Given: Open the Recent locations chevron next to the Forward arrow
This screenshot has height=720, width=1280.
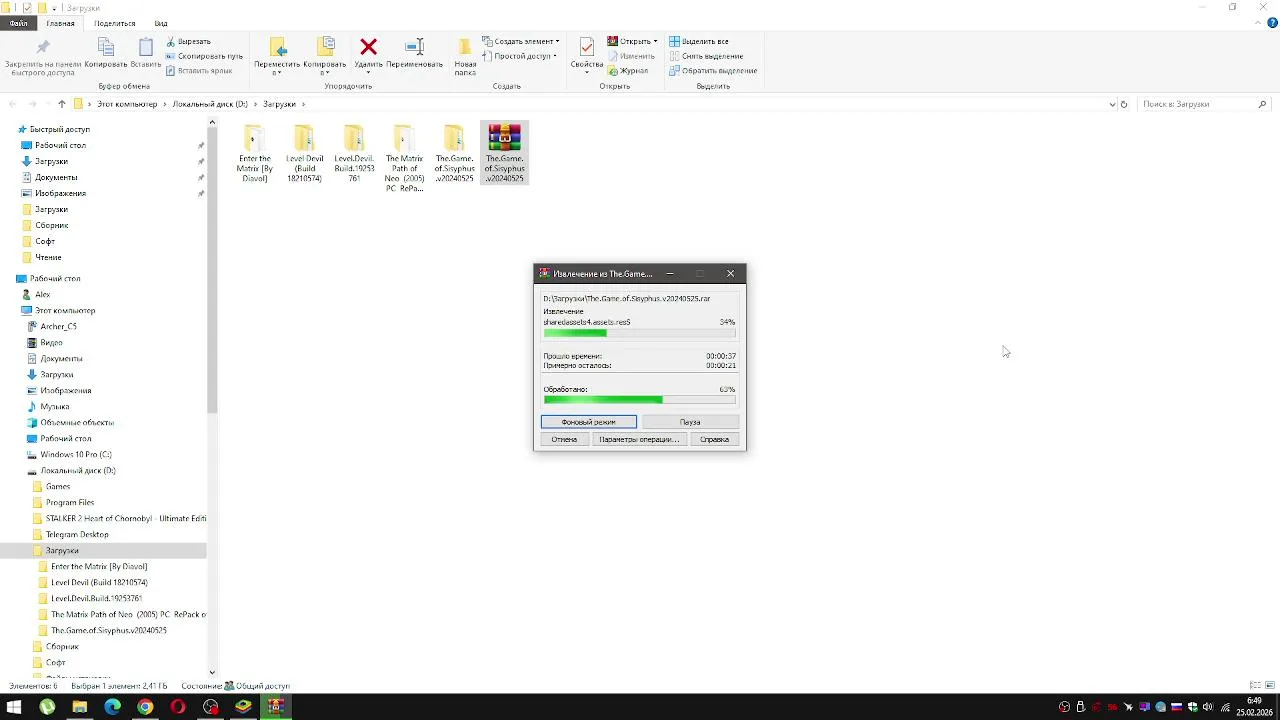Looking at the screenshot, I should pyautogui.click(x=47, y=104).
